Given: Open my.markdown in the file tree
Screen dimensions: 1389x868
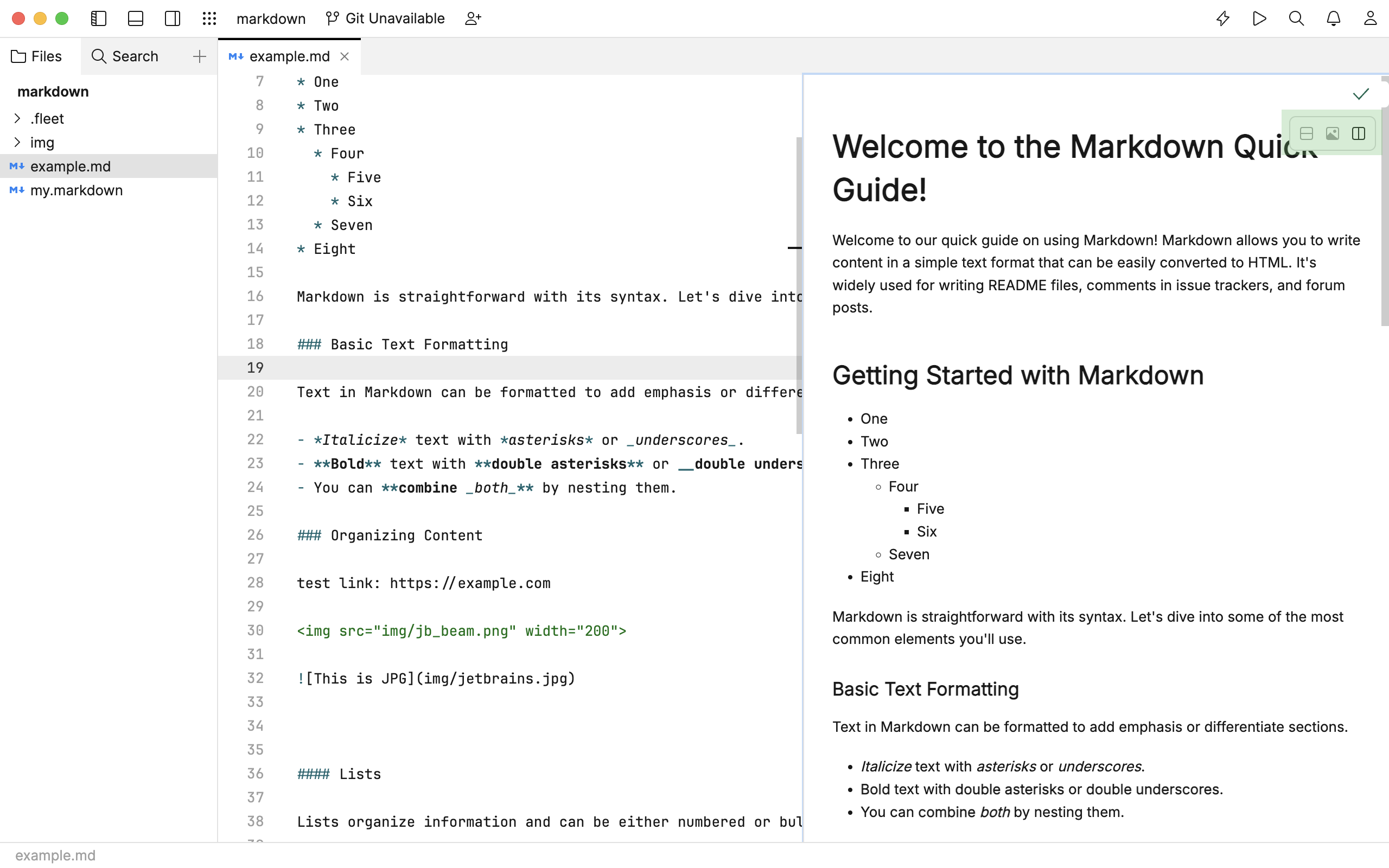Looking at the screenshot, I should (77, 190).
